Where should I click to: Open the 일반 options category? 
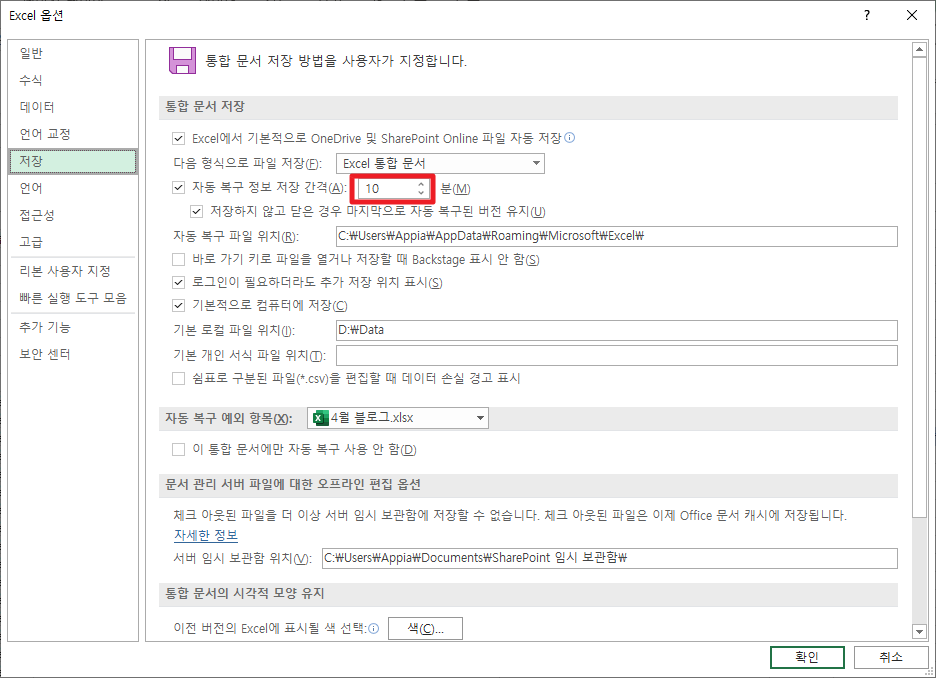pos(73,53)
